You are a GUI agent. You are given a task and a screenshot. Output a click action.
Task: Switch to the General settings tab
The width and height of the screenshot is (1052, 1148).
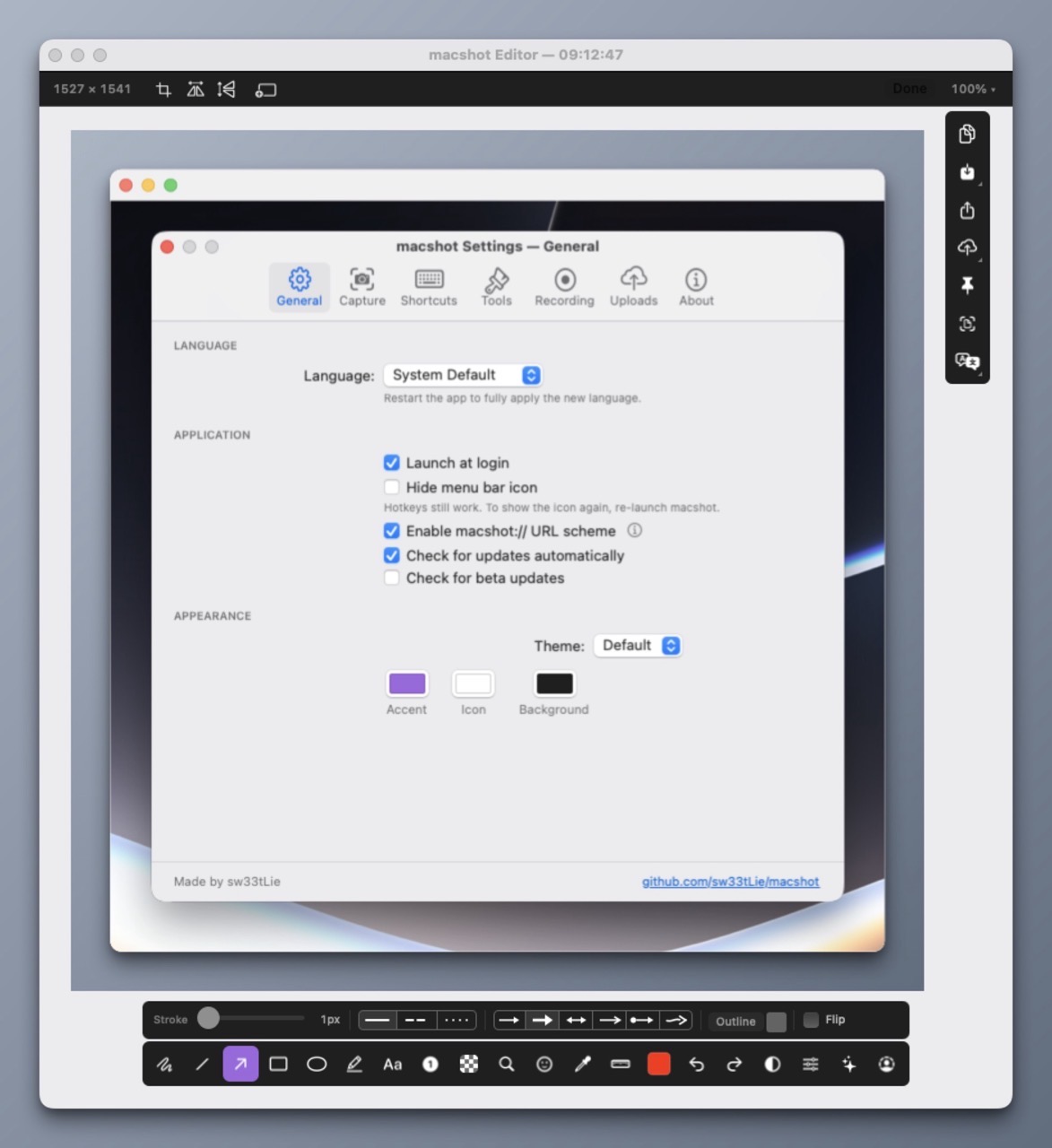point(300,287)
